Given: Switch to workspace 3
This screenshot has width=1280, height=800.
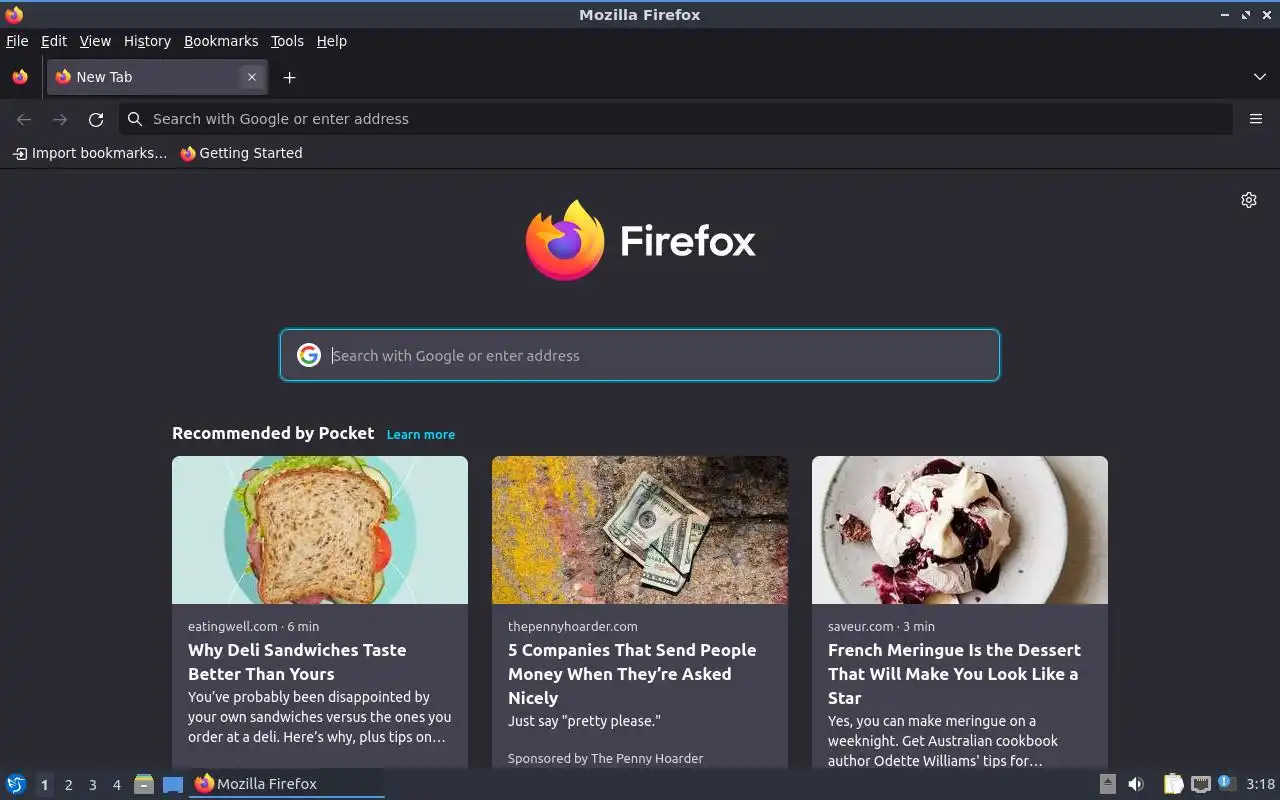Looking at the screenshot, I should click(x=92, y=785).
